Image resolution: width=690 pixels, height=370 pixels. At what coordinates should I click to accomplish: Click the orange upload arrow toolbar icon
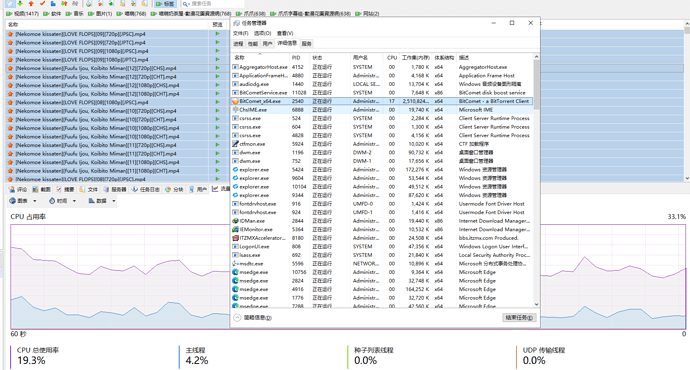(x=31, y=3)
